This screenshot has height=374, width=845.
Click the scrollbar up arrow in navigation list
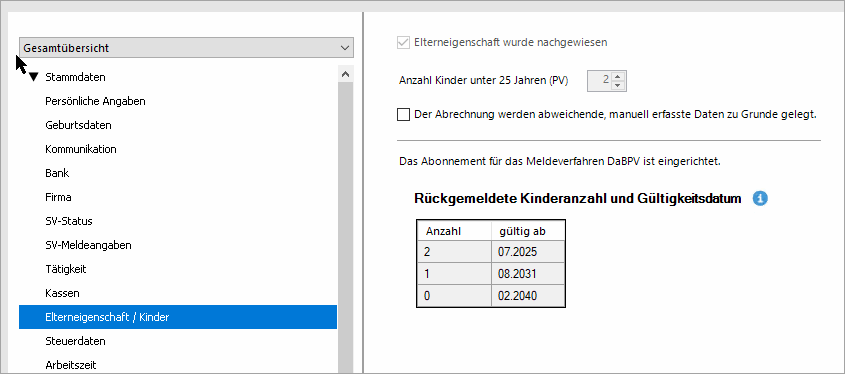click(x=345, y=74)
